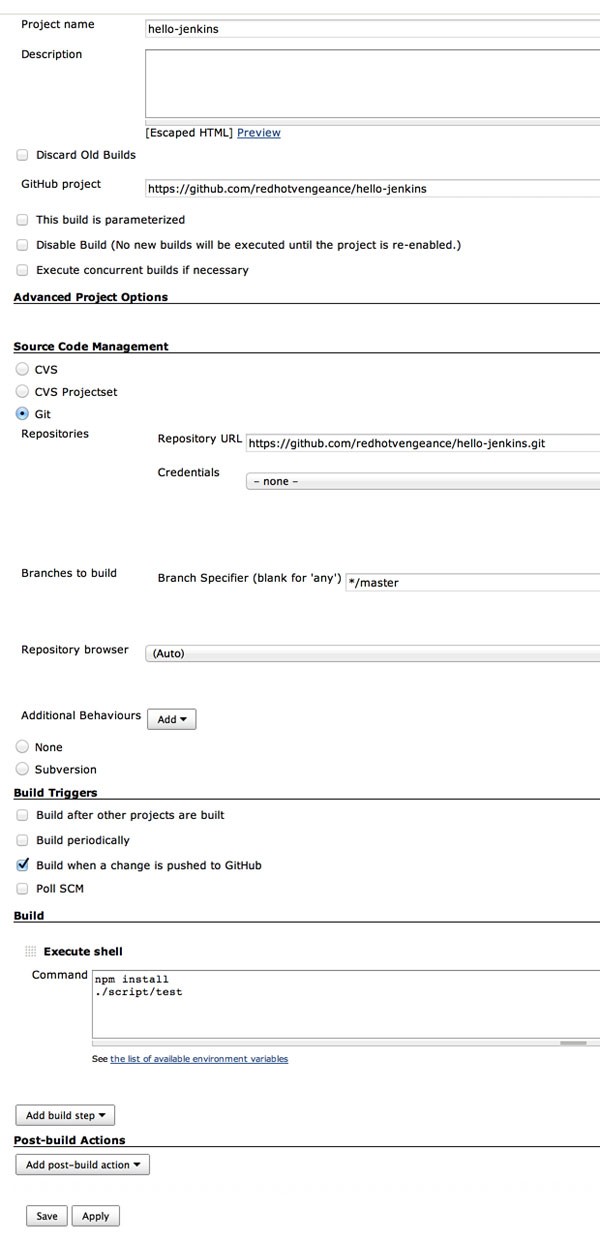The height and width of the screenshot is (1241, 600).
Task: Enable Discard Old Builds checkbox
Action: coord(22,155)
